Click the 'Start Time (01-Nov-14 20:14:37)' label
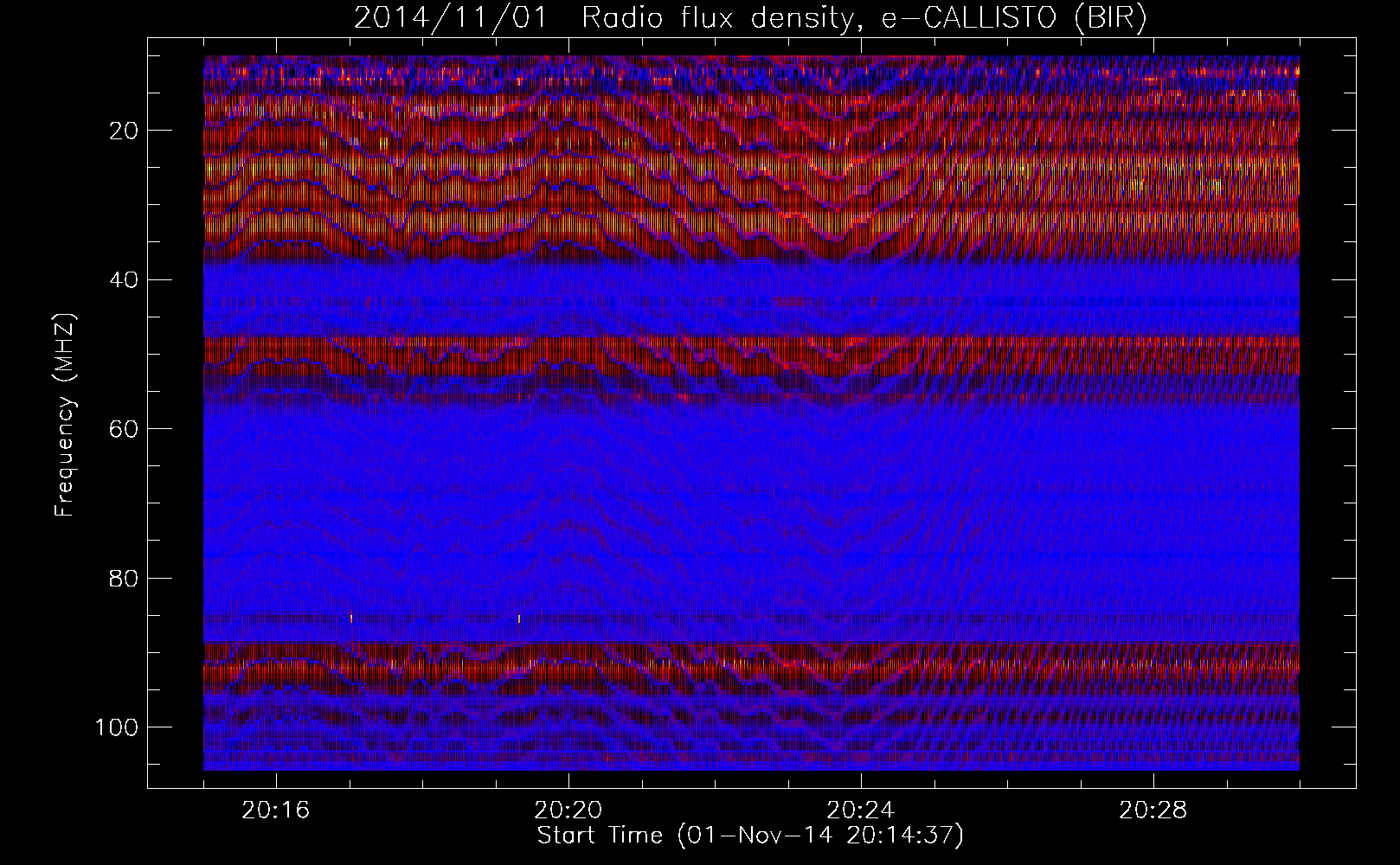1400x865 pixels. tap(750, 836)
